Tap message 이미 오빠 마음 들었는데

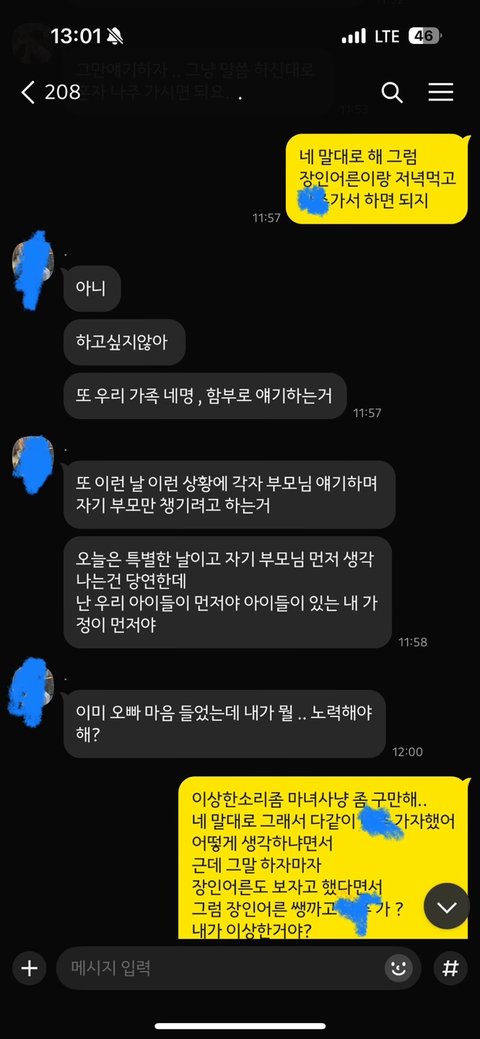coord(225,724)
